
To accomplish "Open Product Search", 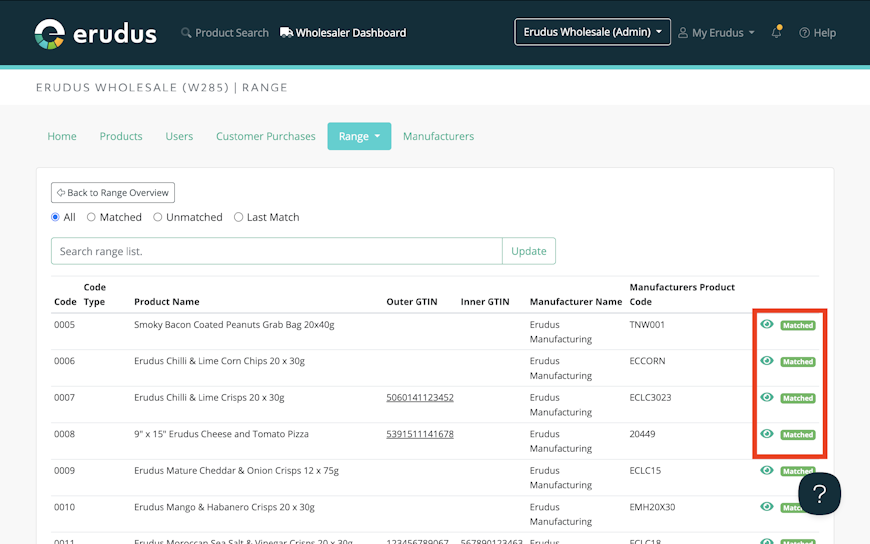I will 225,33.
